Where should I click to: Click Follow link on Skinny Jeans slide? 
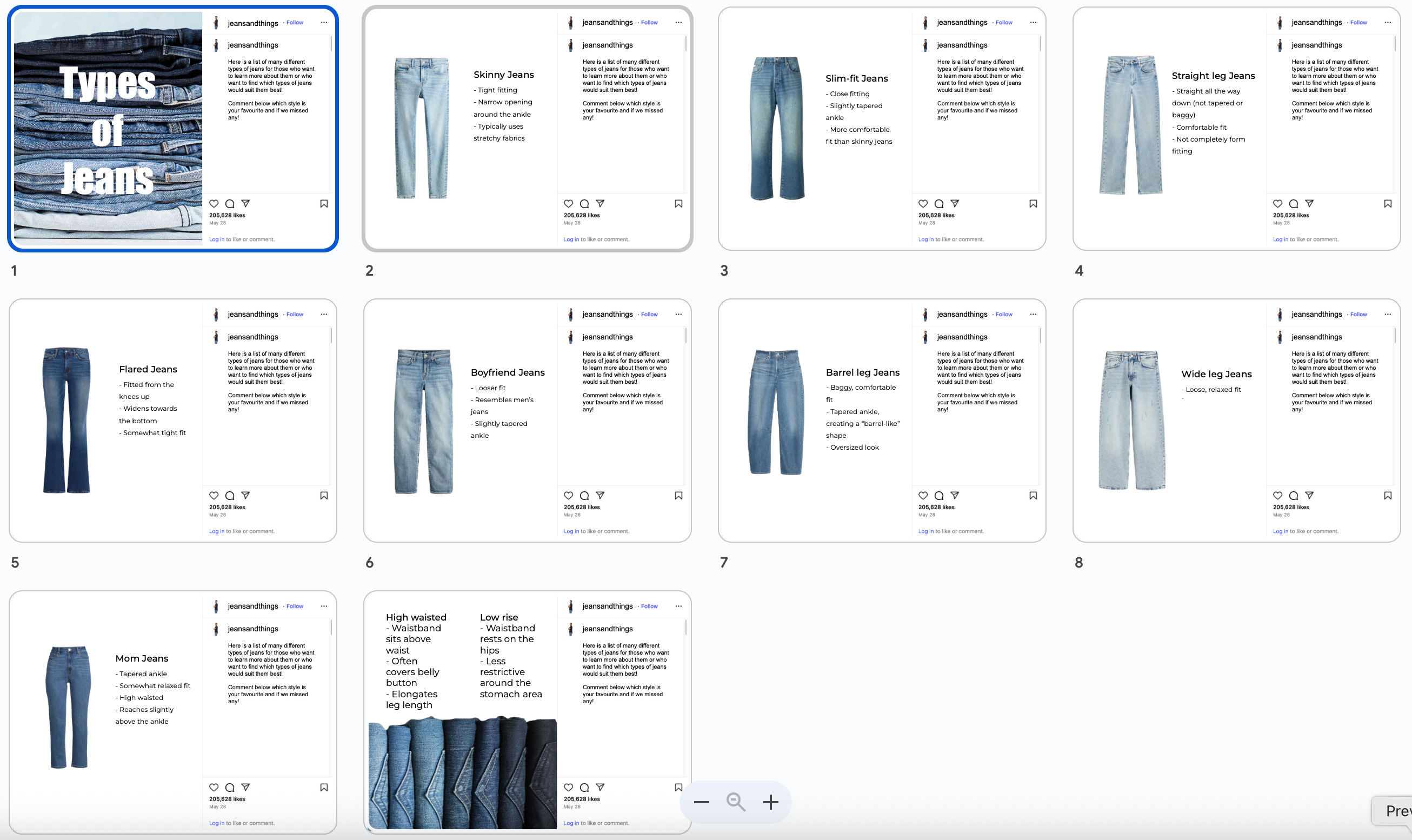pos(649,23)
